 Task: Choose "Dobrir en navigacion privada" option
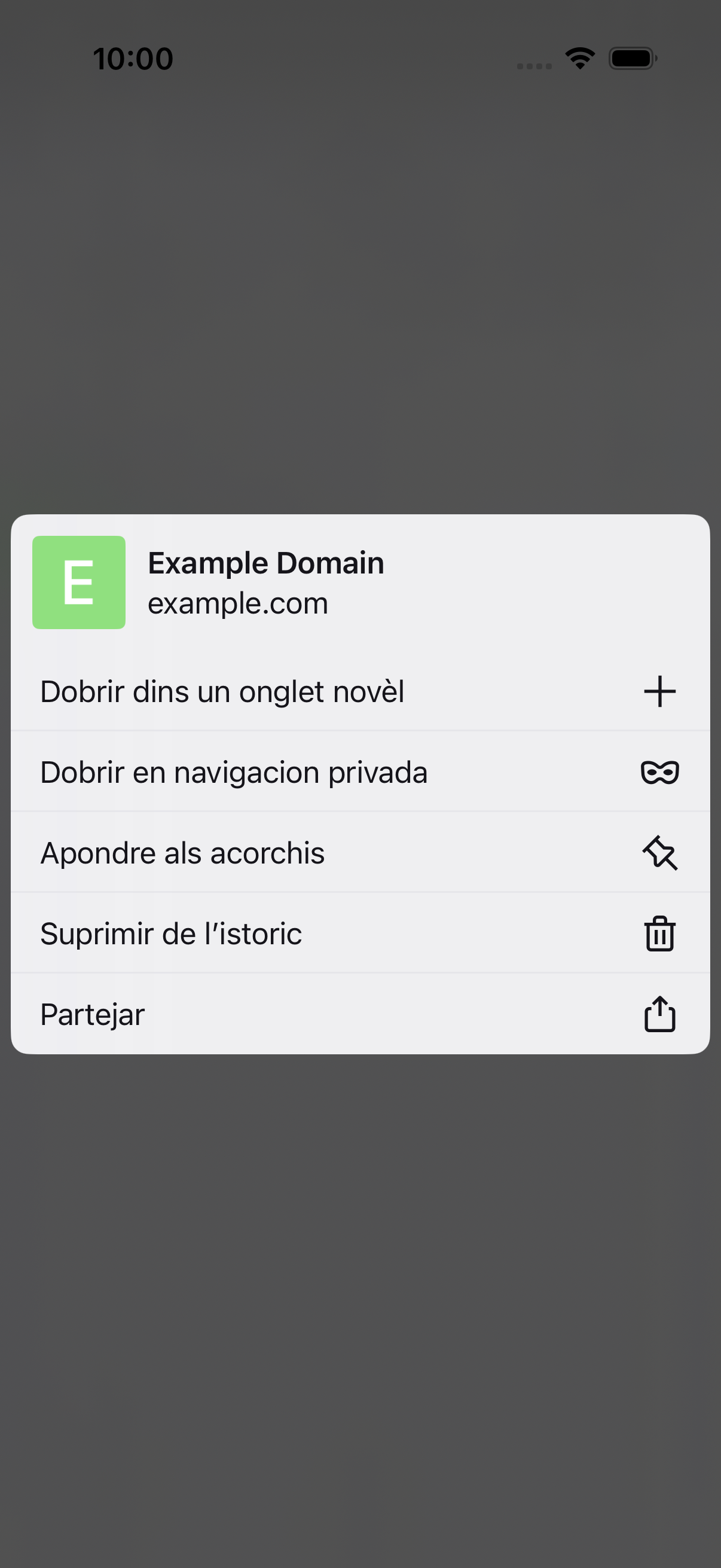point(360,772)
